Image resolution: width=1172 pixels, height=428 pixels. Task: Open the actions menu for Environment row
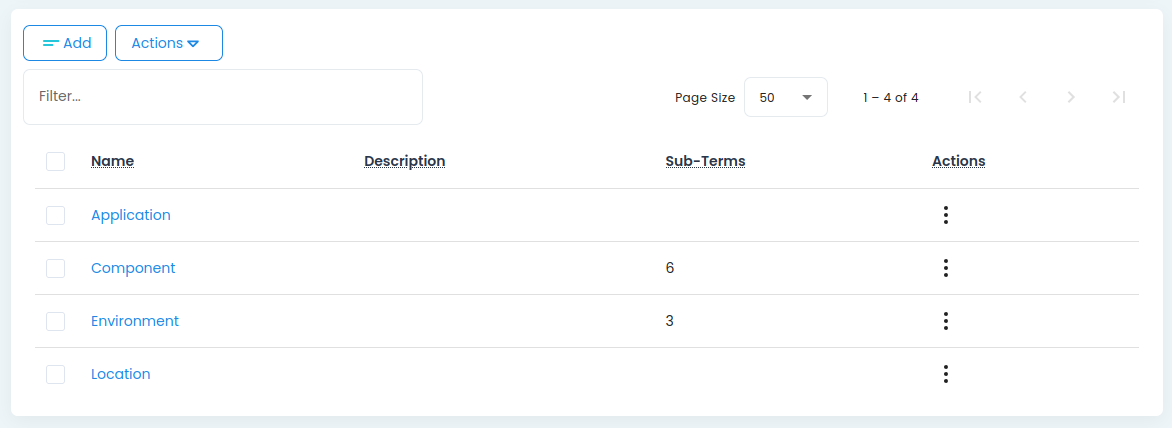click(945, 321)
